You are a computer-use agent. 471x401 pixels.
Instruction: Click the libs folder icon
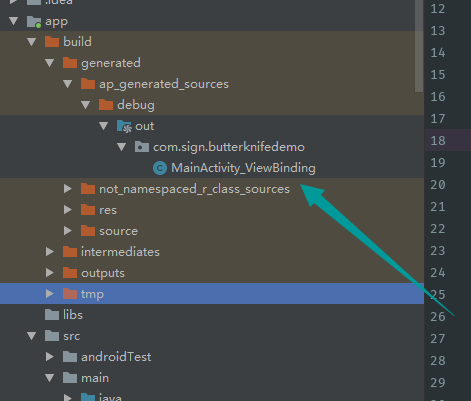pos(52,315)
